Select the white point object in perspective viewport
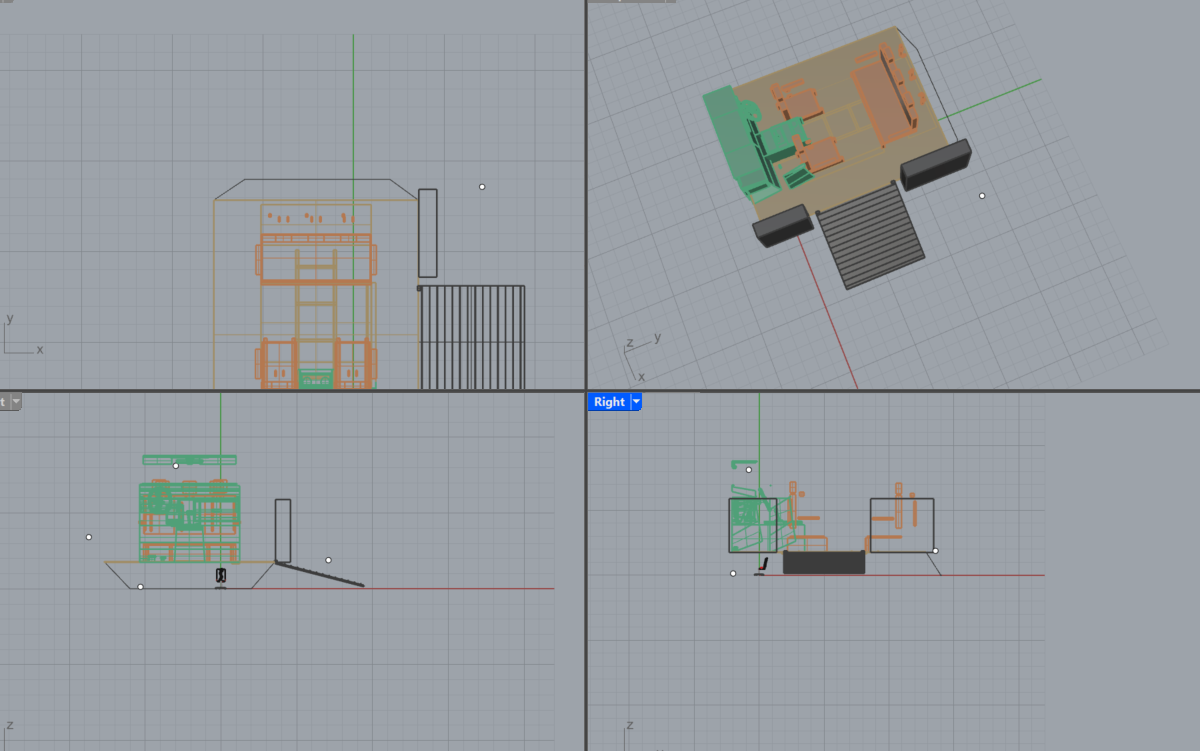 point(982,196)
